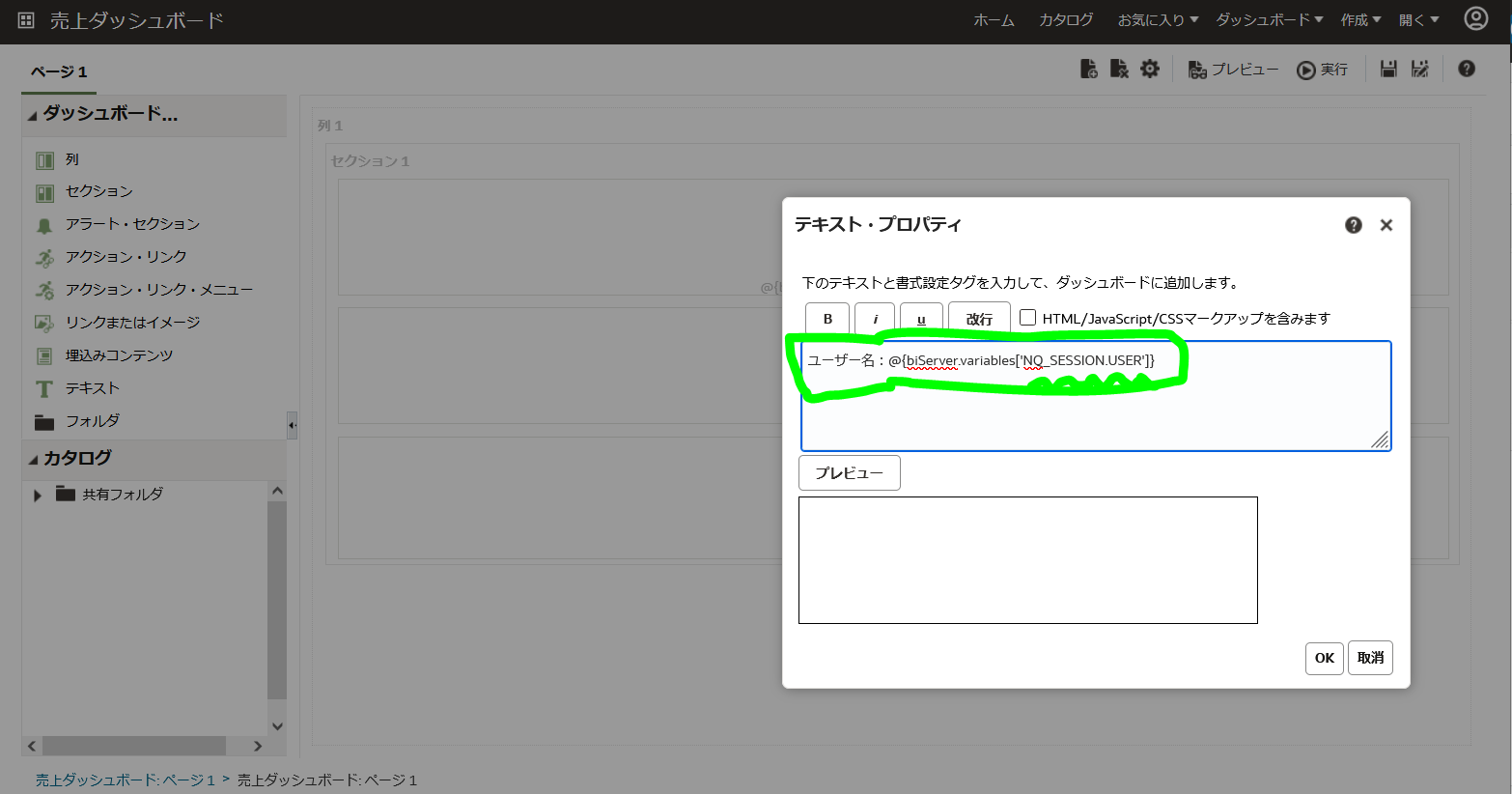The height and width of the screenshot is (794, 1512).
Task: Click the 売上ダッシュボード: ページ 1 breadcrumb link
Action: (x=125, y=780)
